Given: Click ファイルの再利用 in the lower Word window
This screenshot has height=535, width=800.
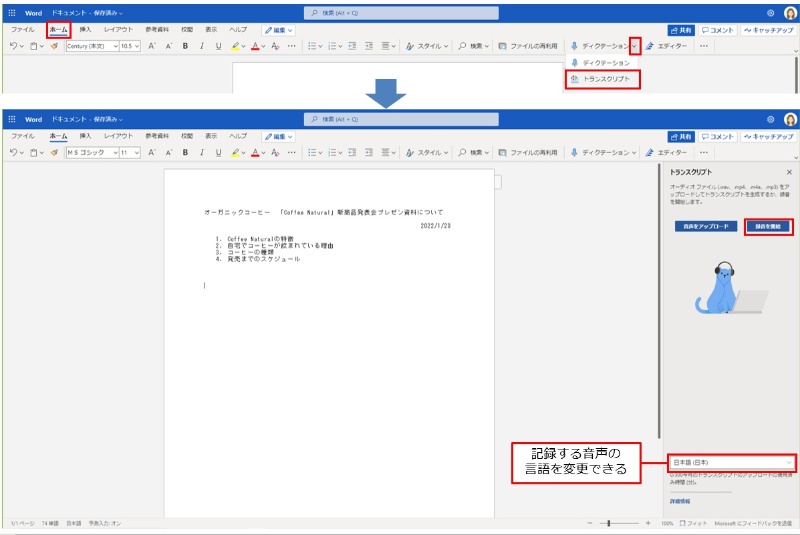Looking at the screenshot, I should pos(528,152).
